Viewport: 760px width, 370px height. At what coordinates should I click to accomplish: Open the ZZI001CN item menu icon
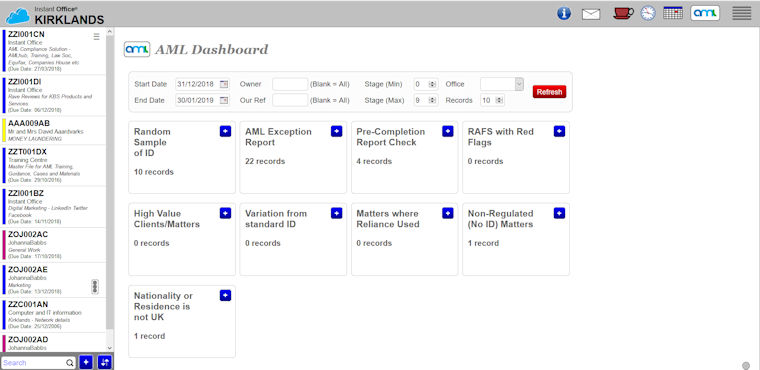96,36
